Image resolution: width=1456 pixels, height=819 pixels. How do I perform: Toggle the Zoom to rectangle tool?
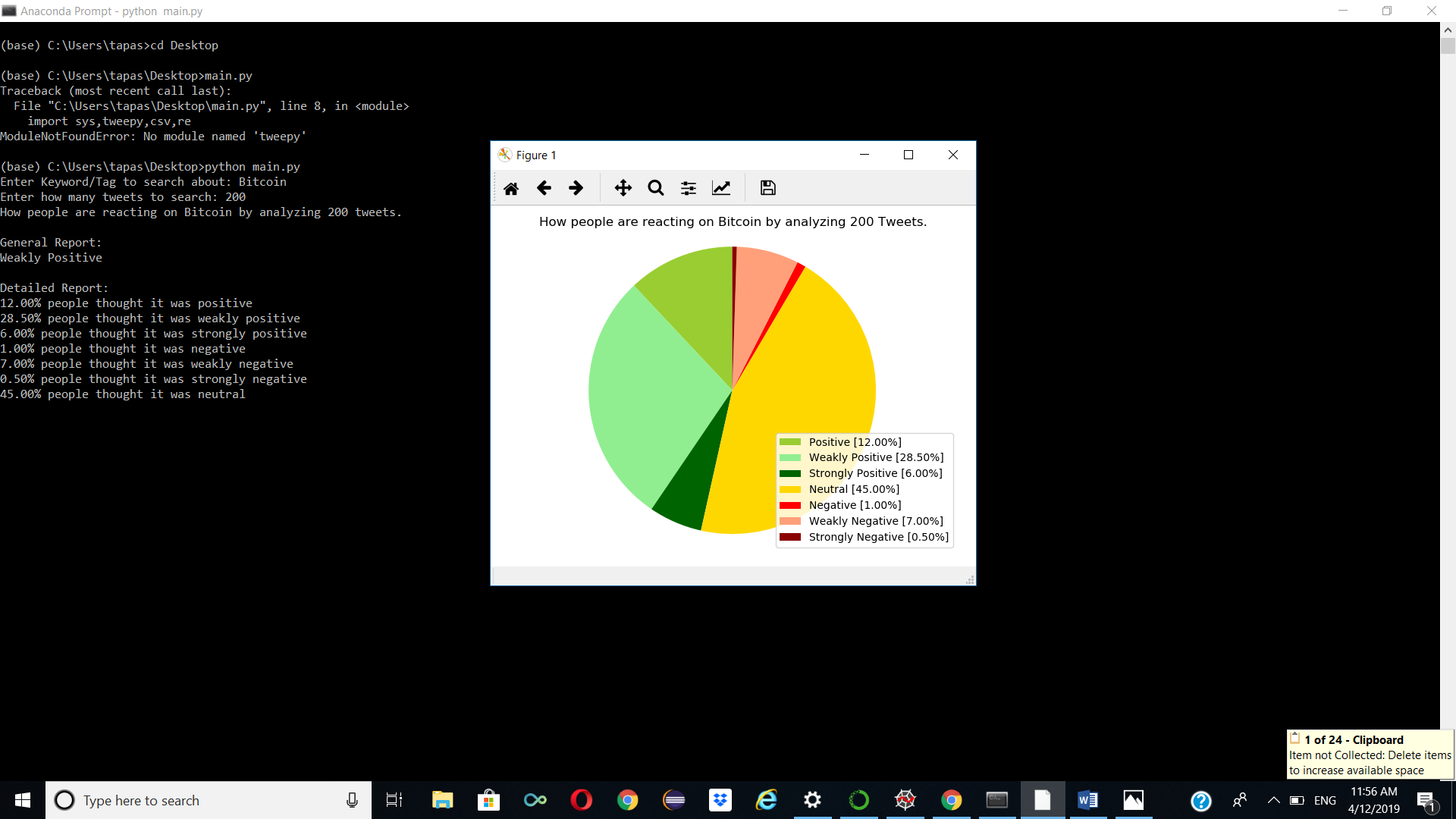656,188
